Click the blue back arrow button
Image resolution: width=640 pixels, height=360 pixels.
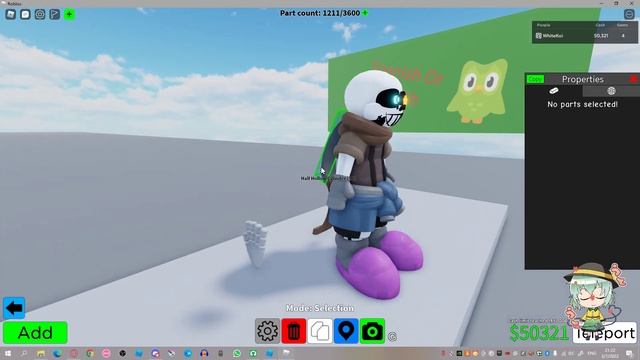(14, 308)
